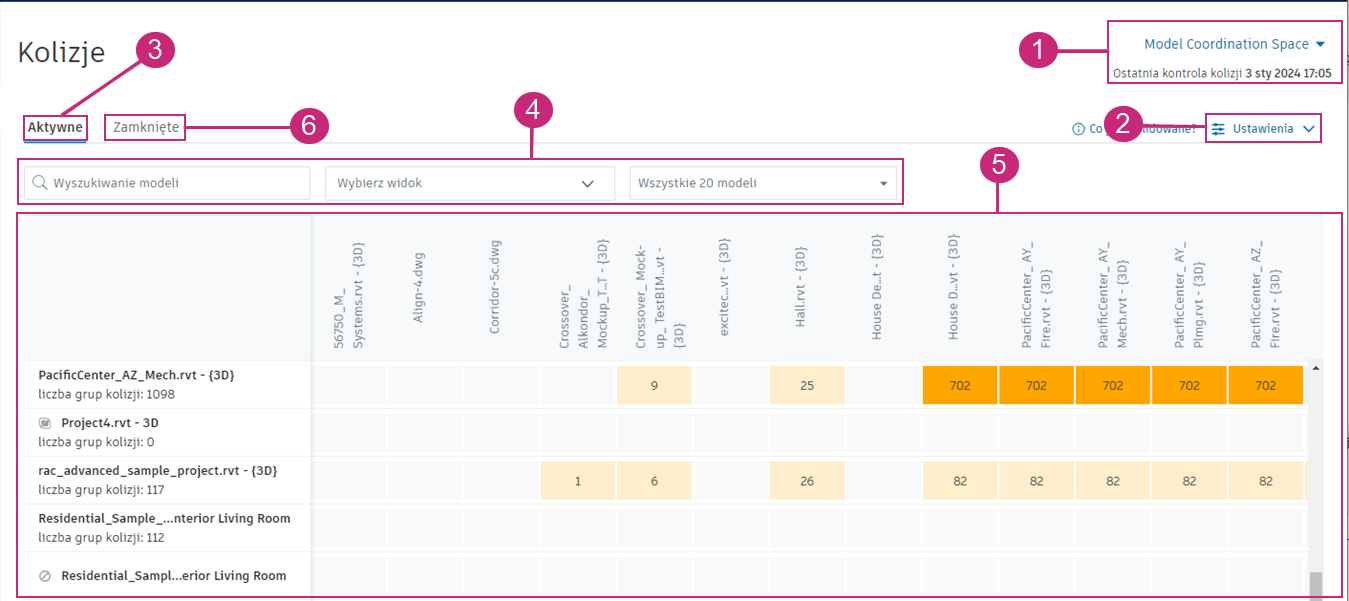Select the clash cell showing 26
This screenshot has height=601, width=1349.
pos(807,481)
